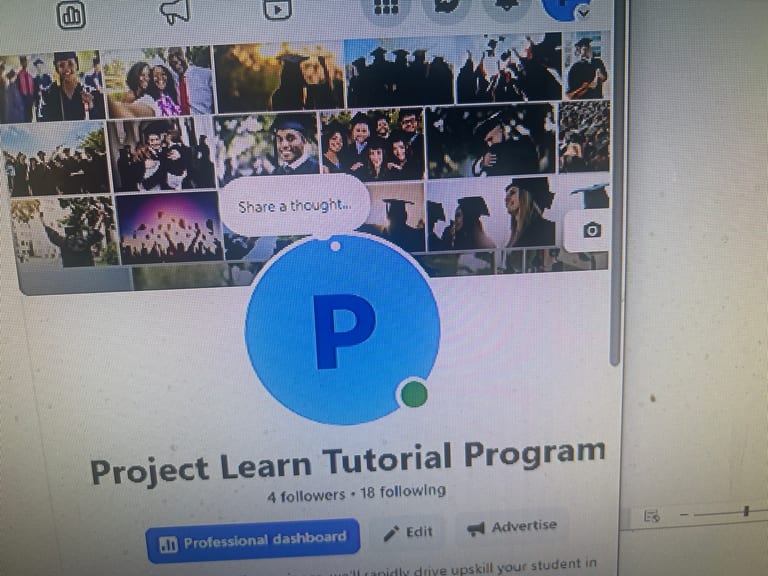Open the apps grid menu icon
This screenshot has width=768, height=576.
point(386,8)
